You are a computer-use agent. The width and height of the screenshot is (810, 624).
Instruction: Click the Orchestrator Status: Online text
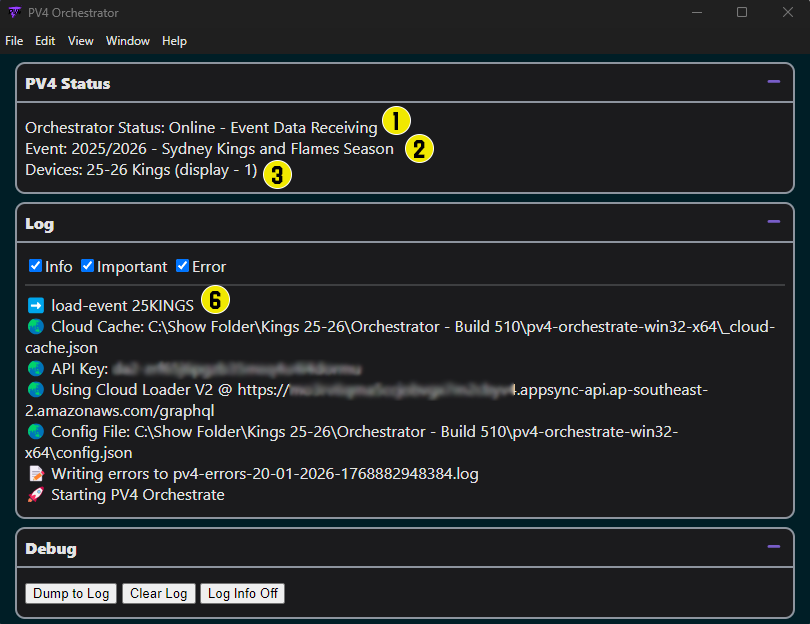pos(201,128)
